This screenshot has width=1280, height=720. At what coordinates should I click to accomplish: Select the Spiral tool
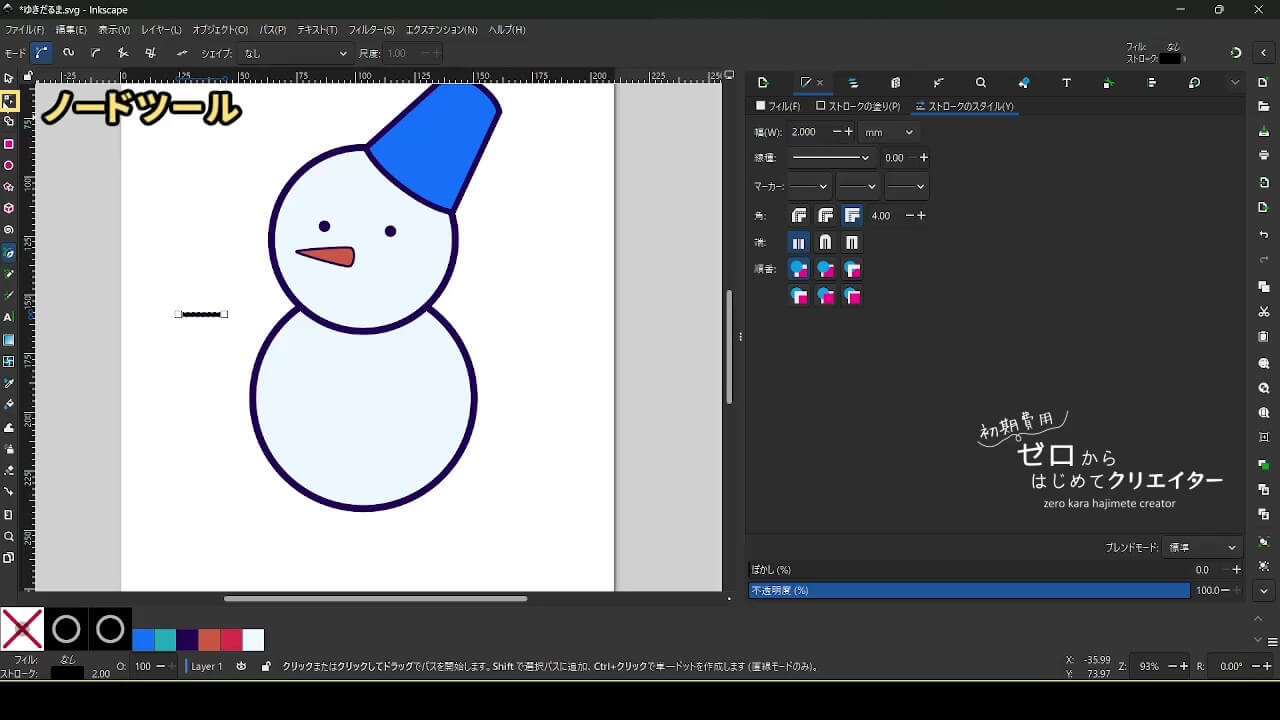tap(9, 230)
